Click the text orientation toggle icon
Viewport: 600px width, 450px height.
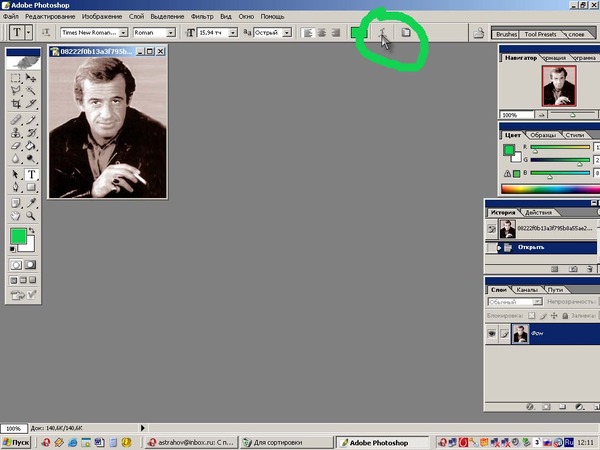click(x=46, y=33)
